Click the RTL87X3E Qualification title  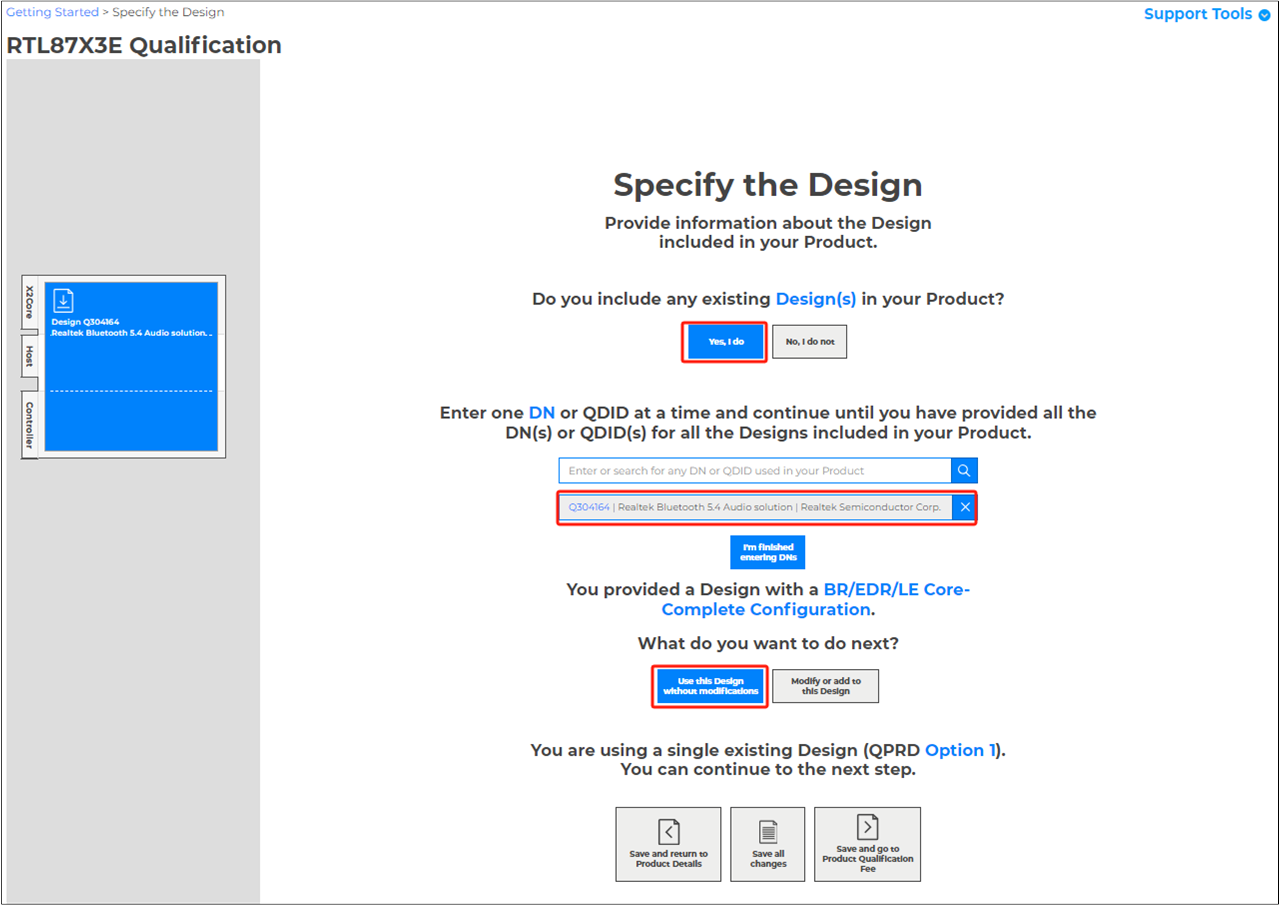pos(144,45)
